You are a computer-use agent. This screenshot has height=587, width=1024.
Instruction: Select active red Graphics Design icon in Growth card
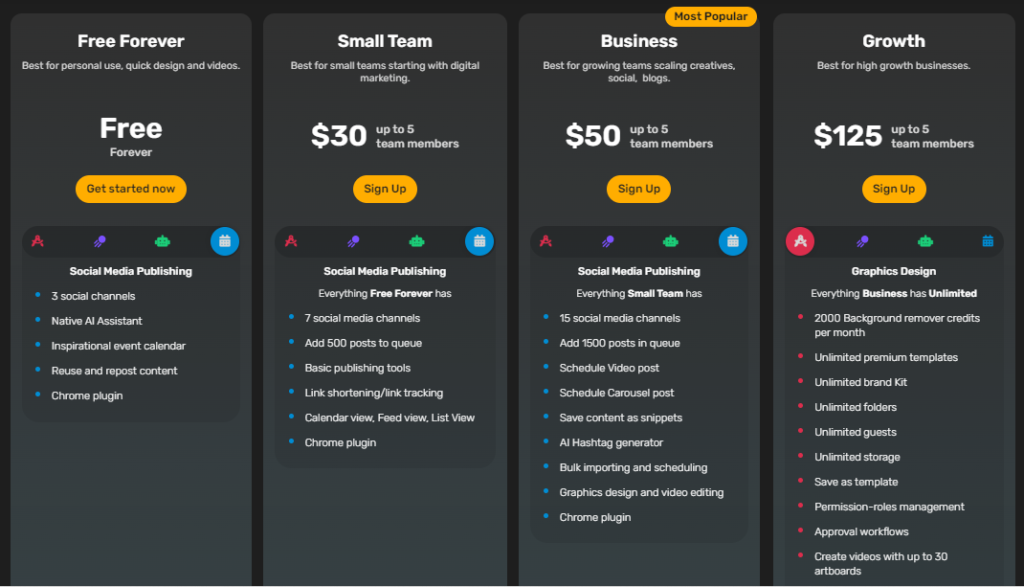click(x=800, y=242)
